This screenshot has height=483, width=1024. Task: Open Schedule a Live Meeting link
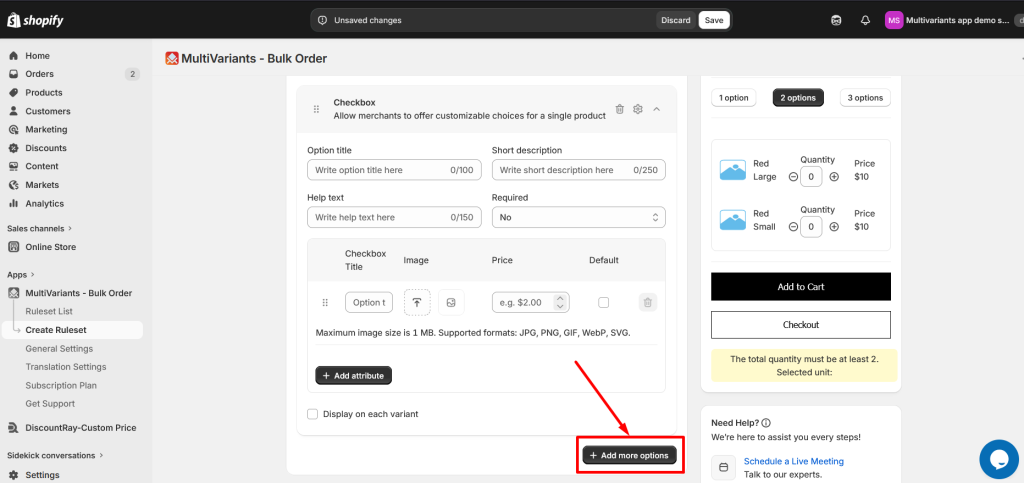point(793,461)
